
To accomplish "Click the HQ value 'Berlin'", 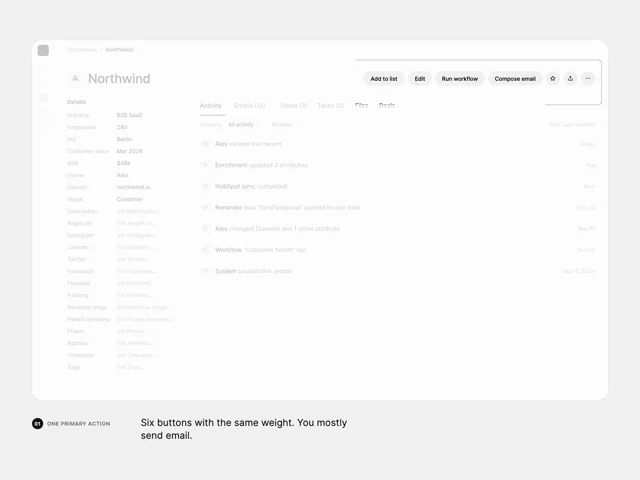I will click(x=124, y=139).
